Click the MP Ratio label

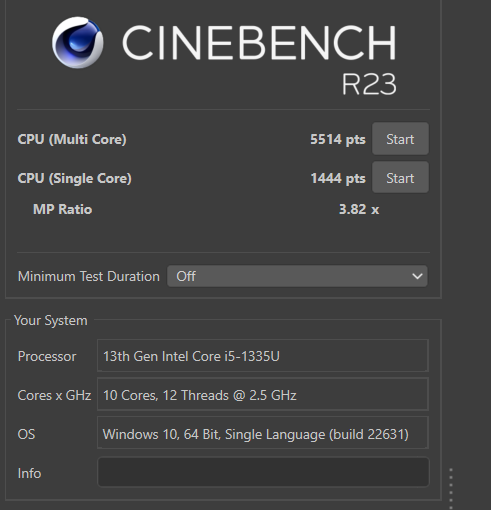point(62,209)
